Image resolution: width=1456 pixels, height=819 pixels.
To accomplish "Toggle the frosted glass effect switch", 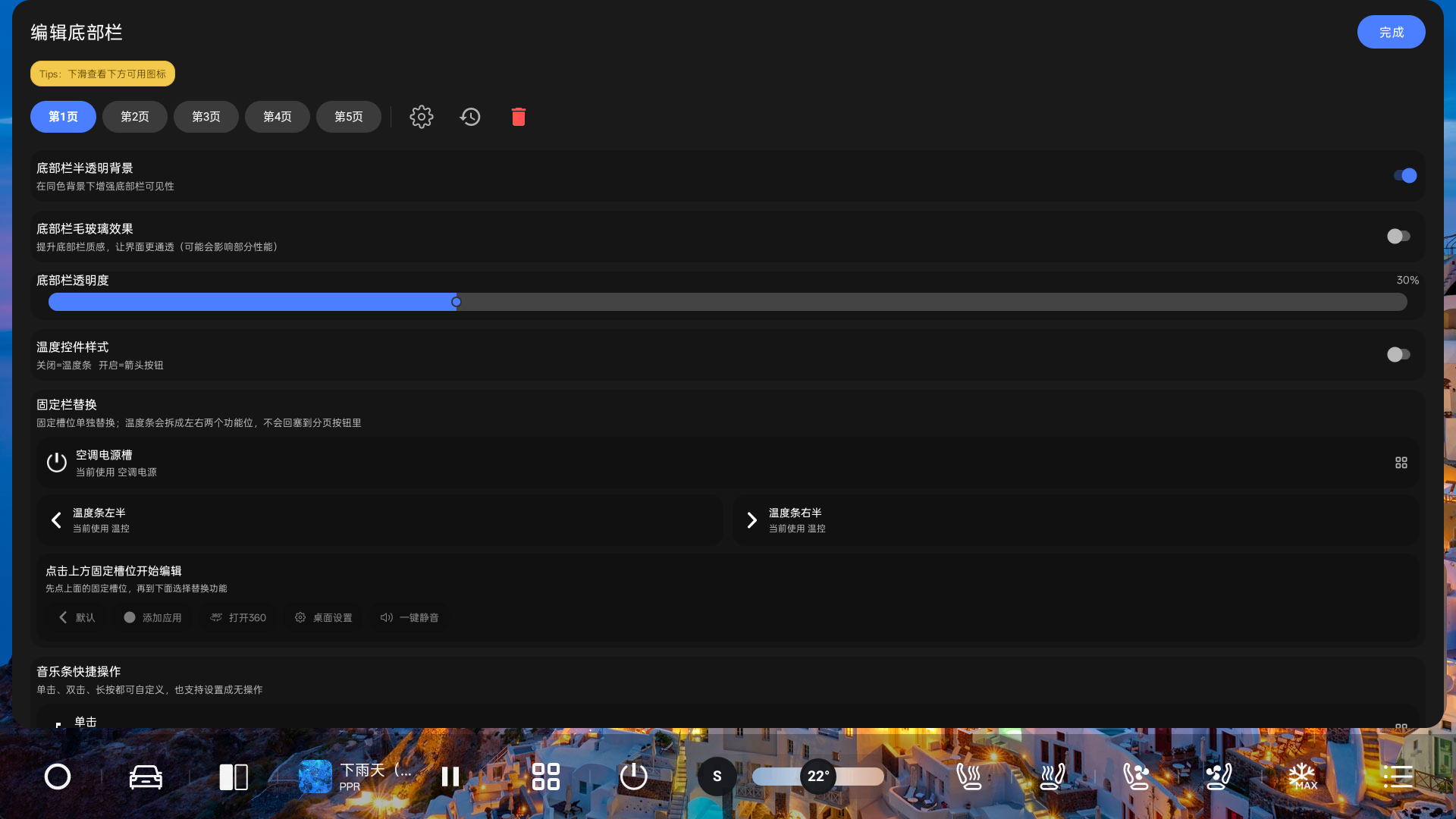I will coord(1398,237).
